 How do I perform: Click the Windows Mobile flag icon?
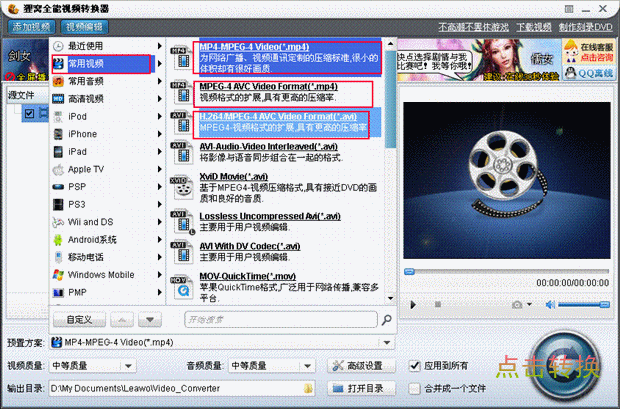pos(58,275)
